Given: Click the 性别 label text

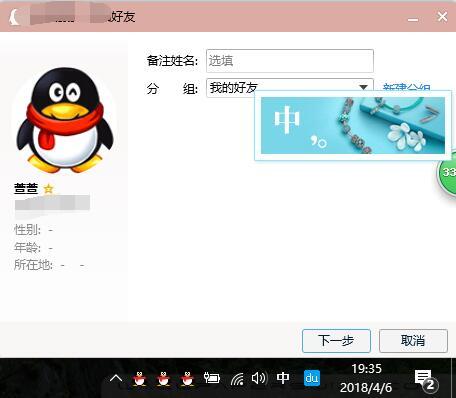Looking at the screenshot, I should (x=27, y=230).
